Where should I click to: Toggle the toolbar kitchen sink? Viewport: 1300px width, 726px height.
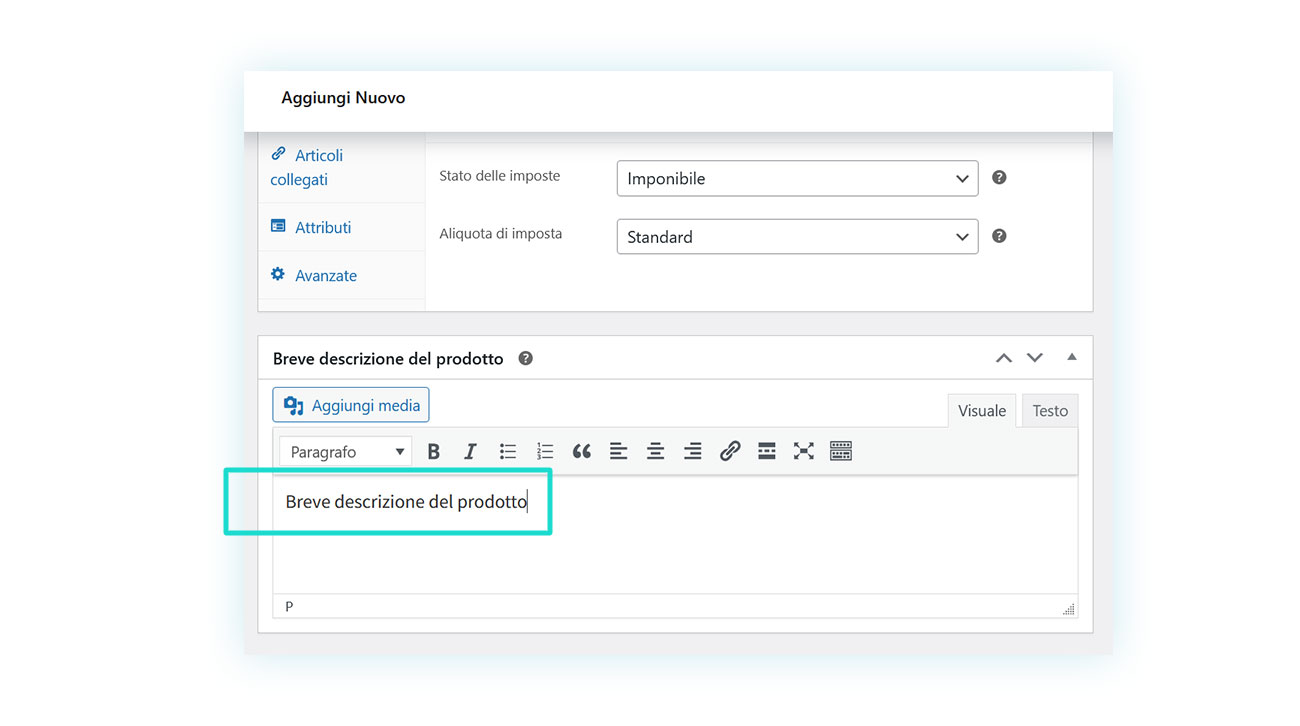click(841, 452)
